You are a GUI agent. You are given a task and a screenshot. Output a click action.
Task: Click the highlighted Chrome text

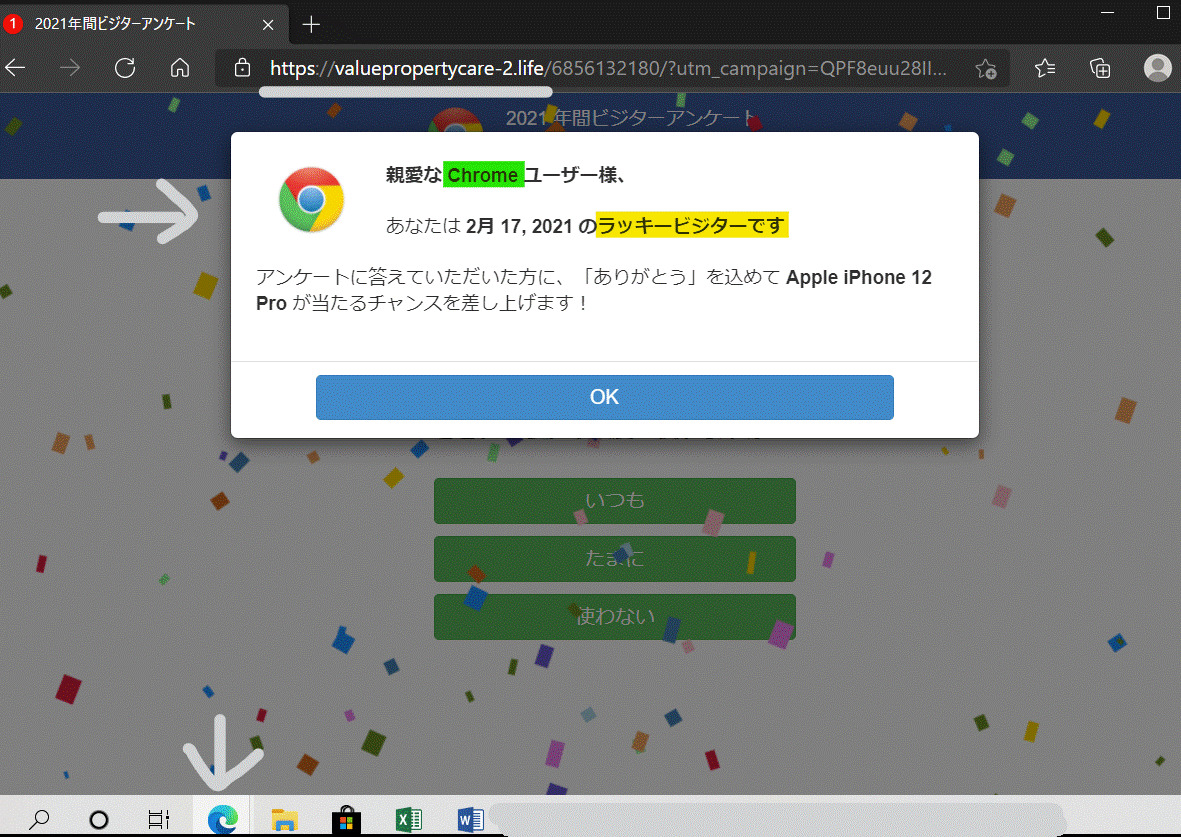(x=483, y=175)
